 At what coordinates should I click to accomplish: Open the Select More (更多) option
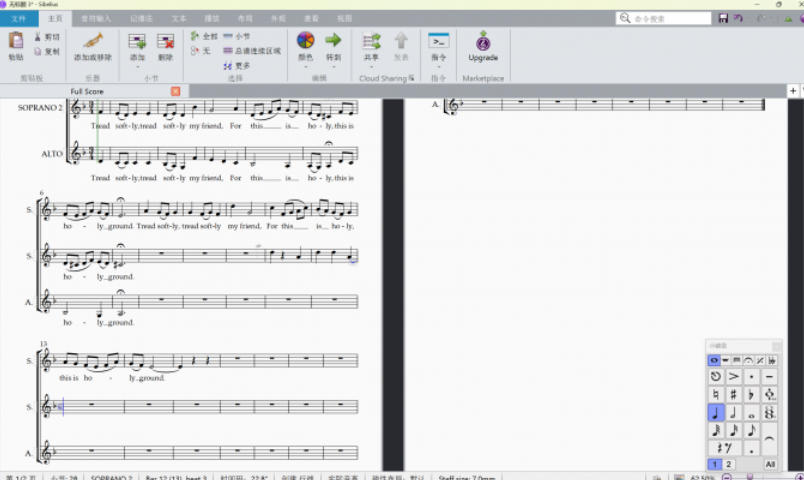point(237,66)
